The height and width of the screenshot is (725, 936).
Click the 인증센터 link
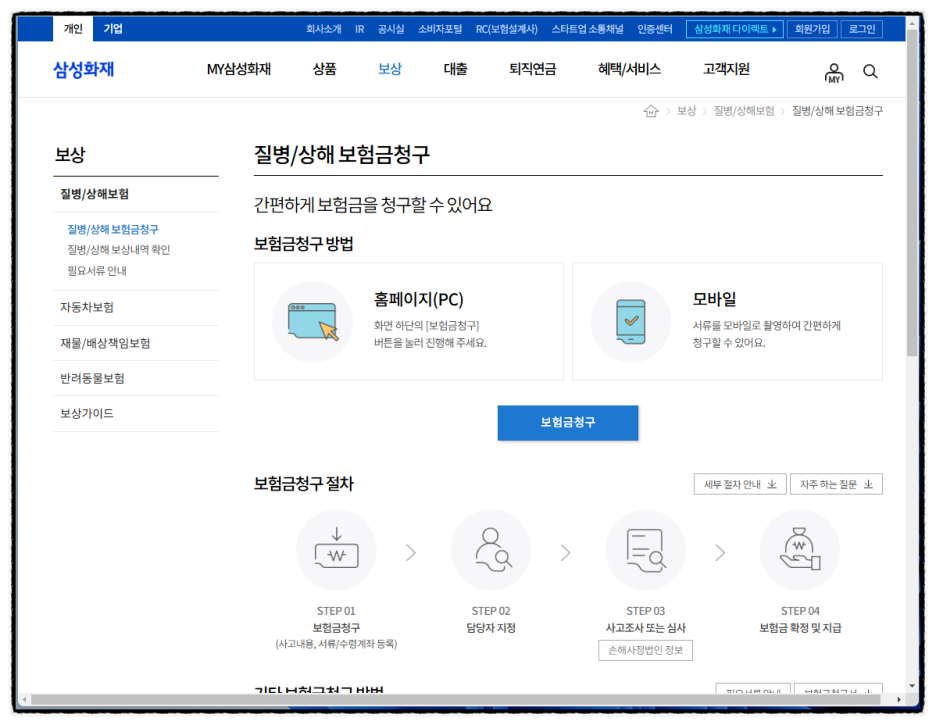(x=655, y=29)
